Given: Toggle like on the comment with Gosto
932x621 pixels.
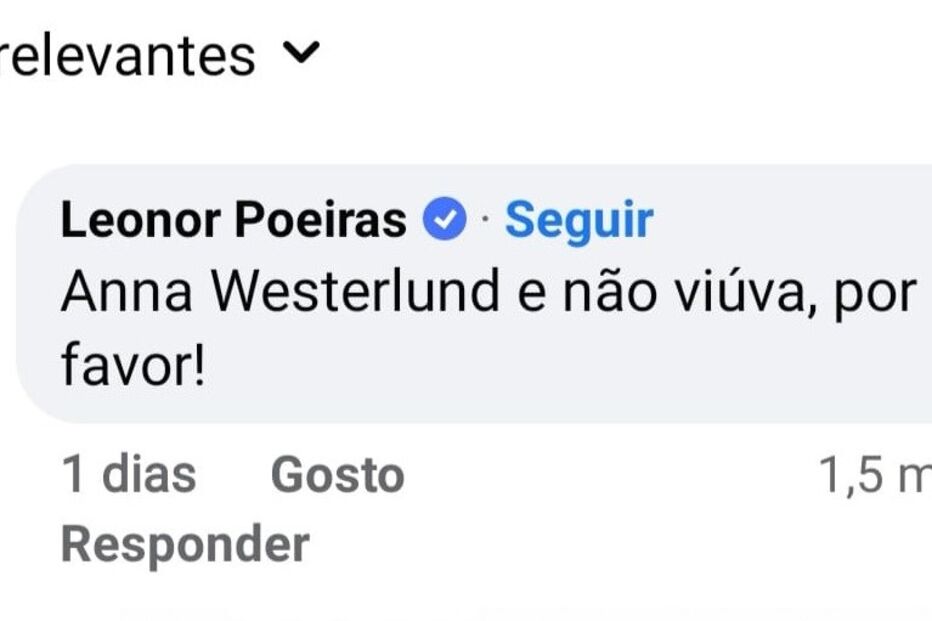Looking at the screenshot, I should click(334, 473).
